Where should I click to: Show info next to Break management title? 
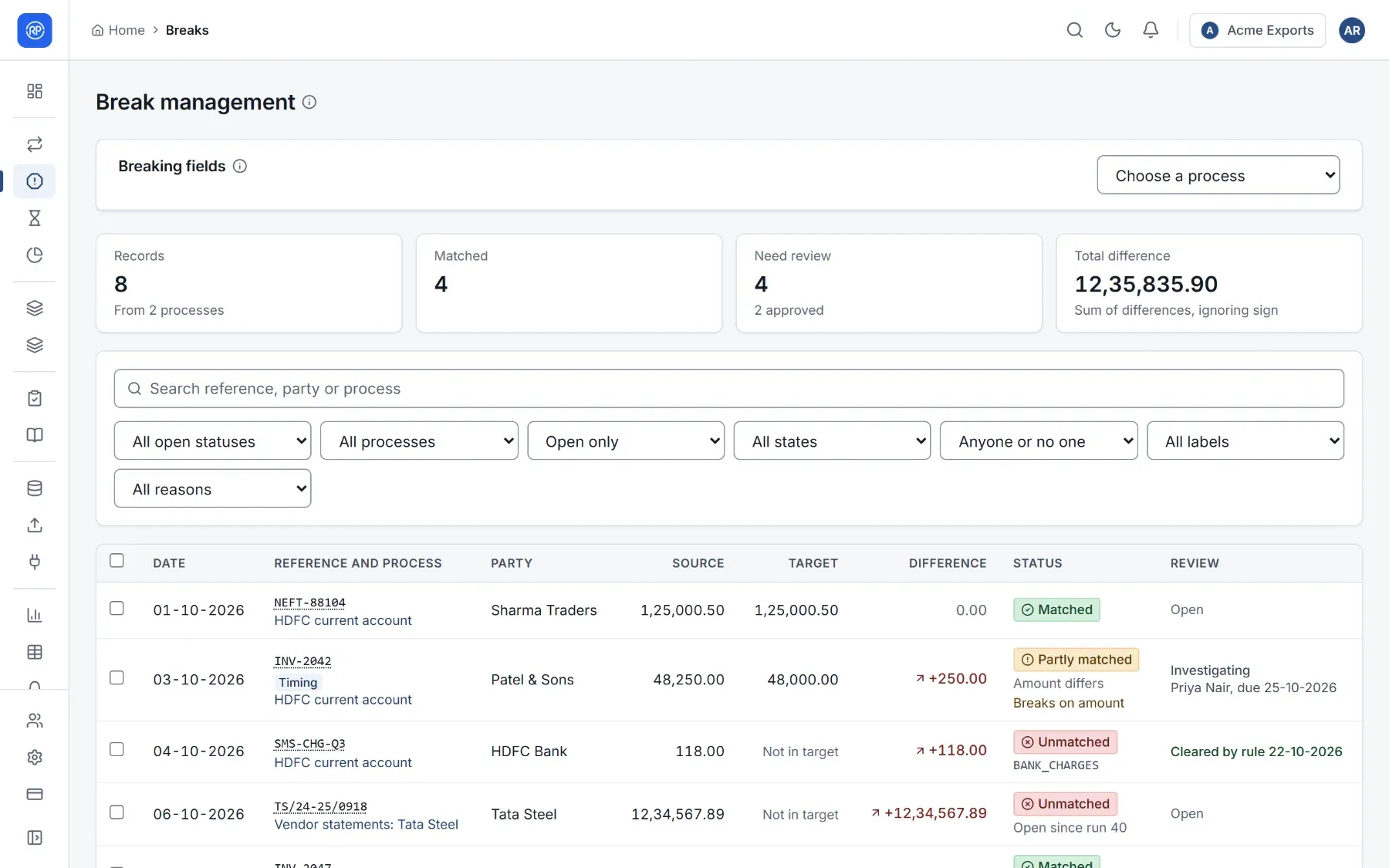point(309,102)
